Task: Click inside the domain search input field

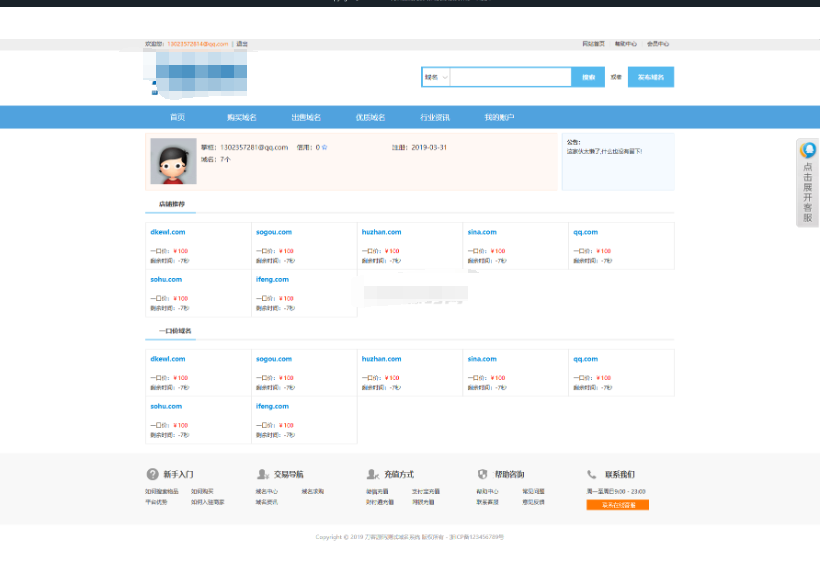Action: pyautogui.click(x=510, y=77)
